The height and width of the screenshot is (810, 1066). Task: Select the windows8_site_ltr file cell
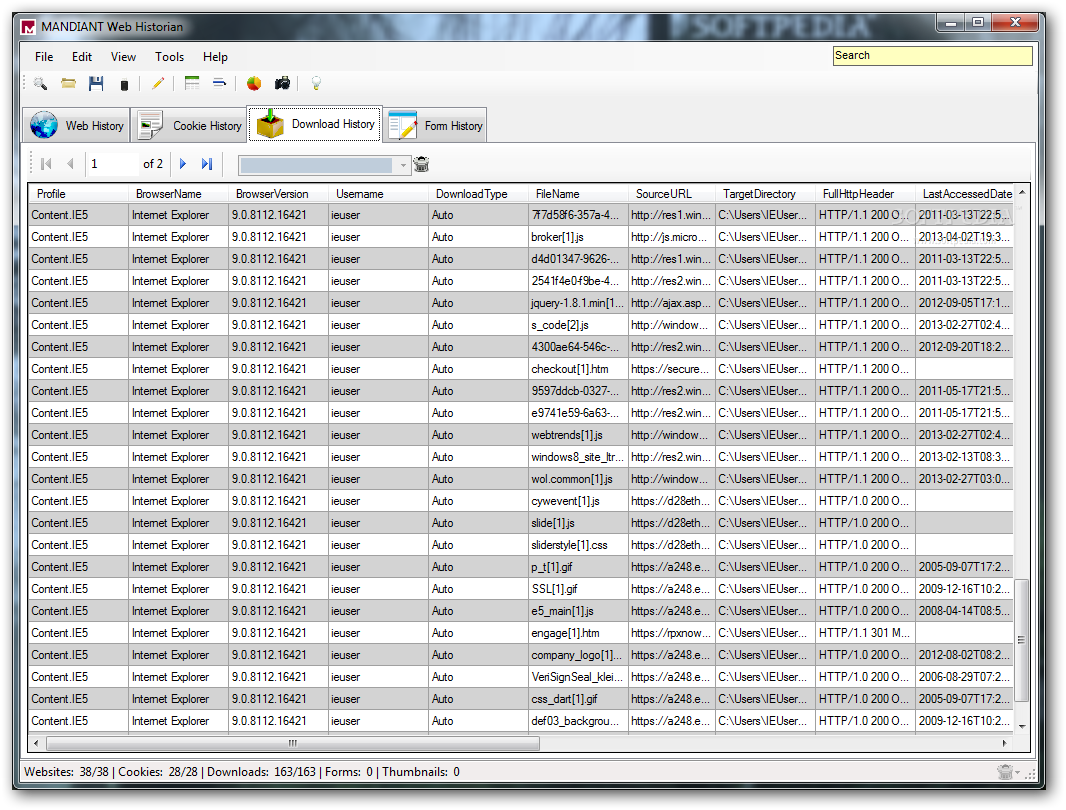click(578, 457)
